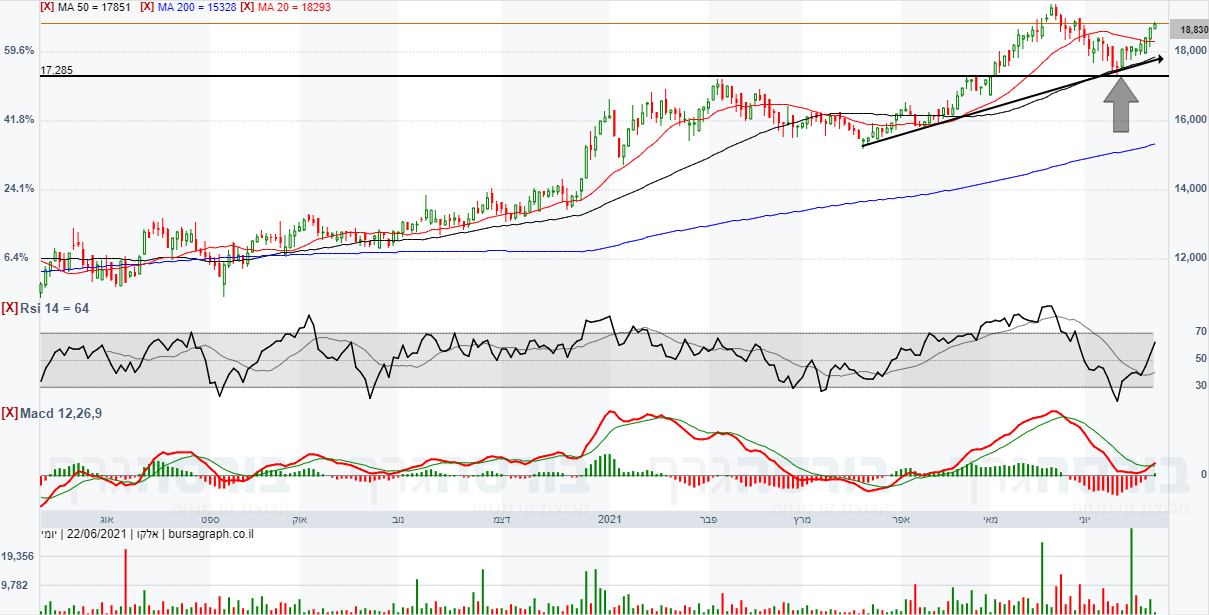Click the 41.8% change label

[x=20, y=119]
